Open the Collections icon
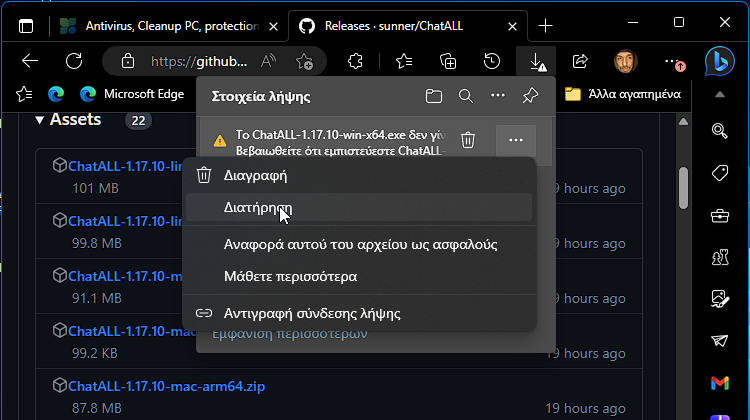750x420 pixels. tap(448, 61)
